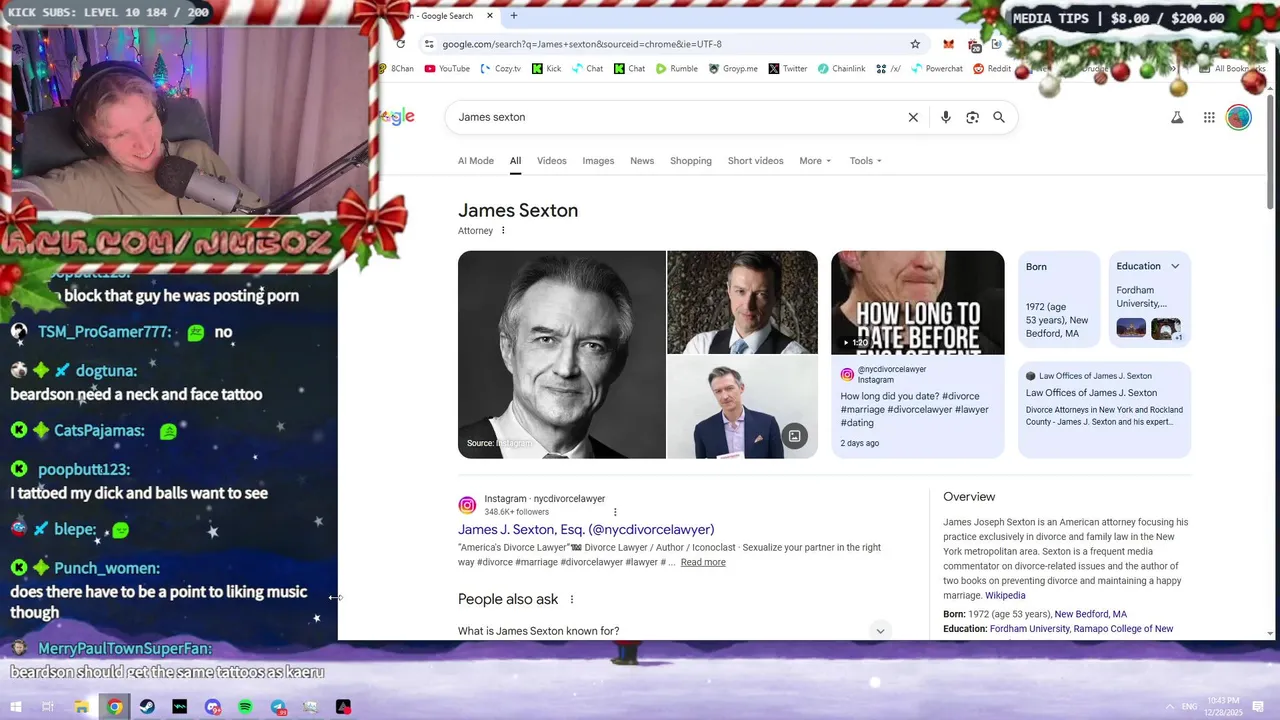
Task: Bookmark this page with the star
Action: click(915, 44)
